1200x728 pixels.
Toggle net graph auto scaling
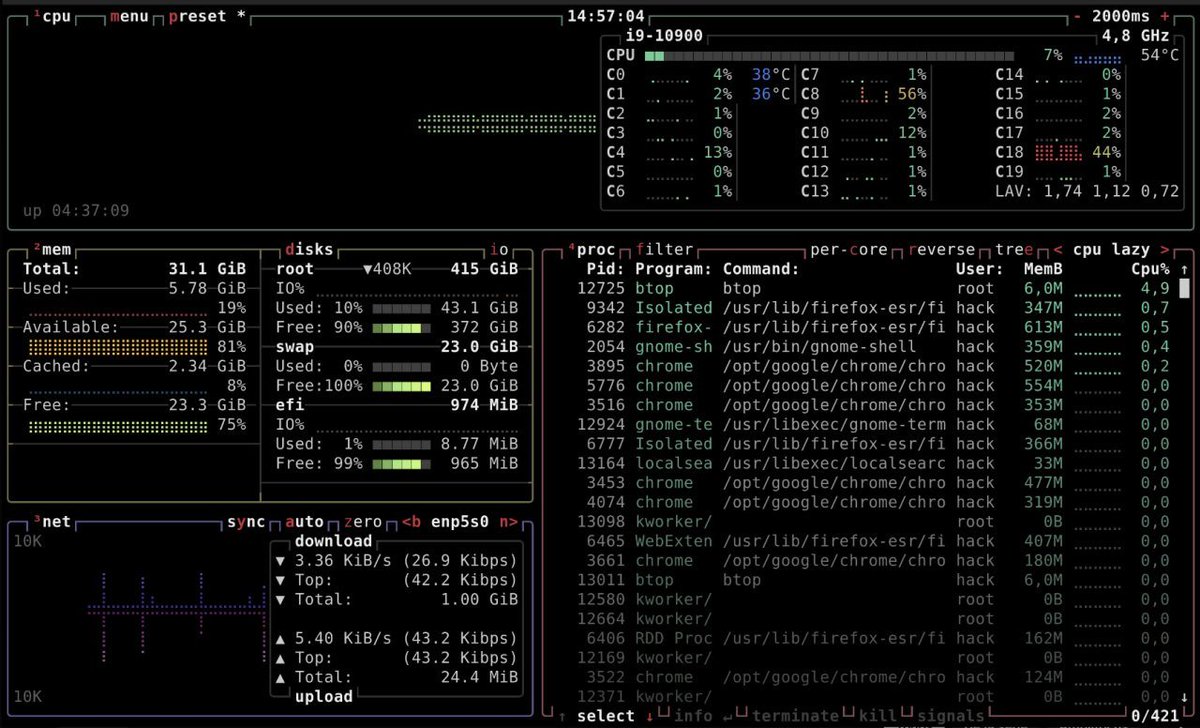pyautogui.click(x=305, y=522)
